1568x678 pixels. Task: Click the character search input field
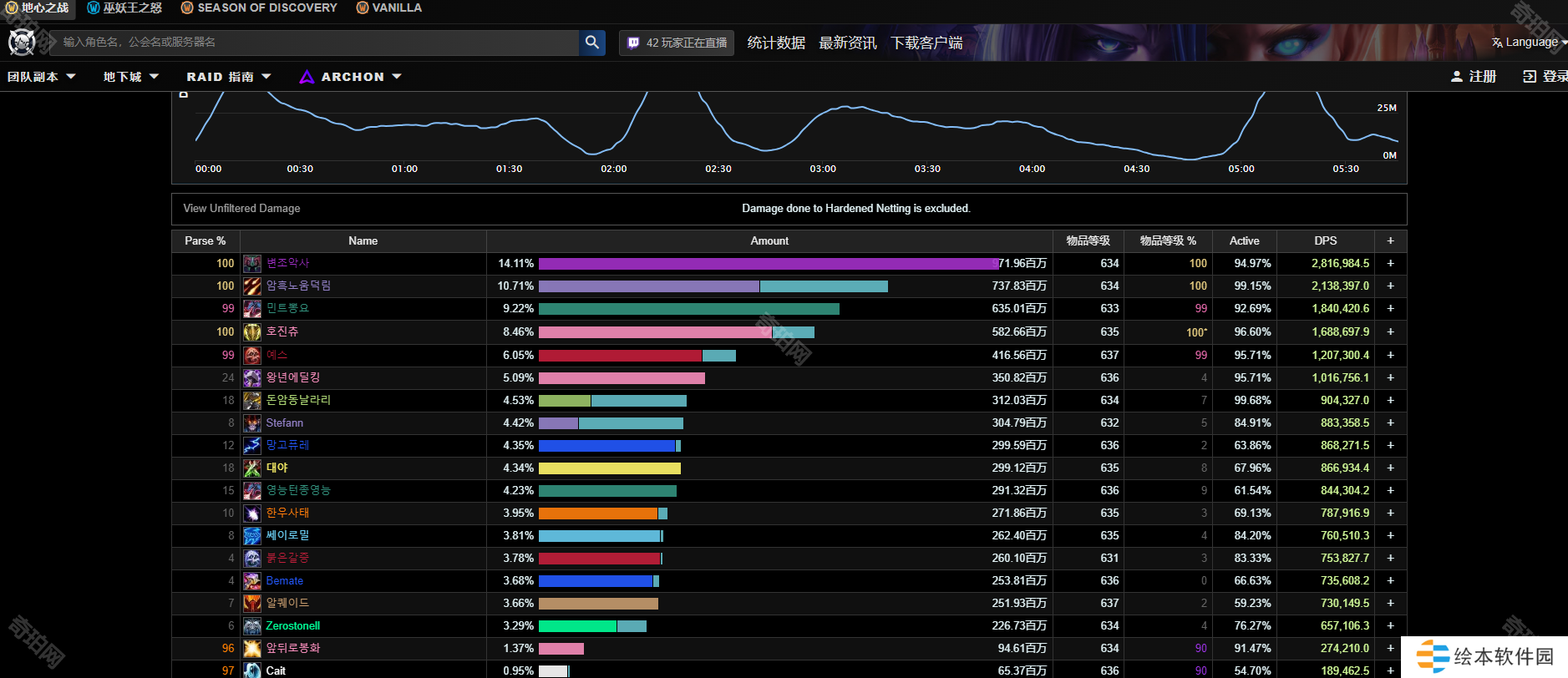click(x=317, y=43)
